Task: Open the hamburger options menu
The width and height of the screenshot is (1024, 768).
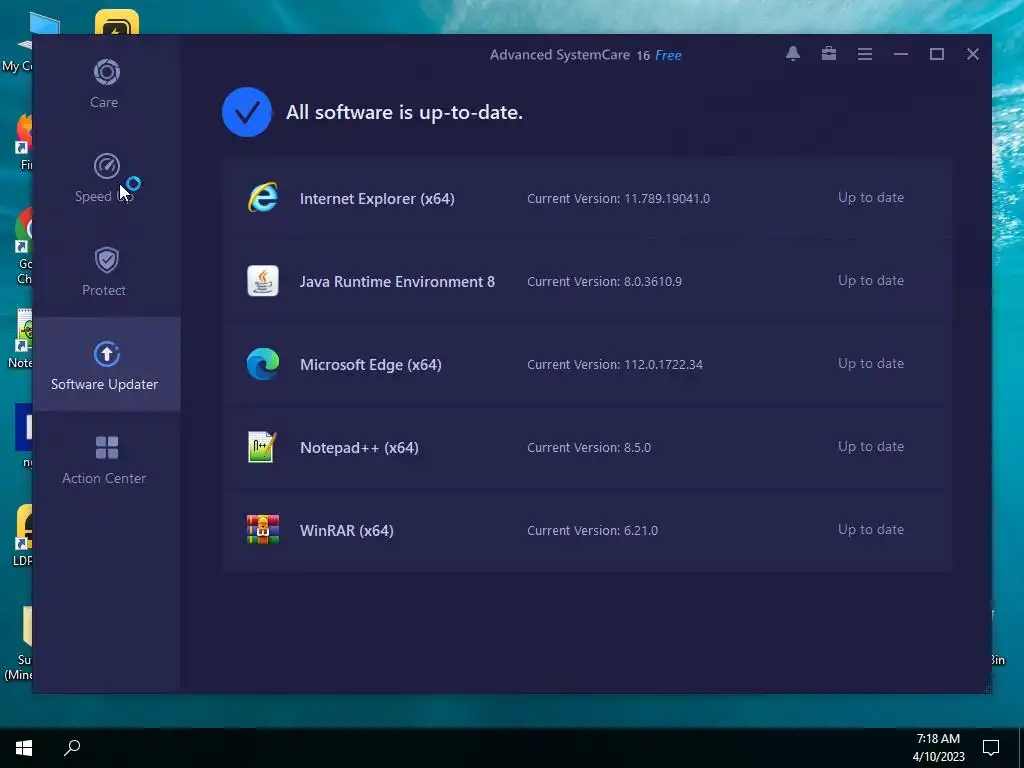Action: [x=865, y=54]
